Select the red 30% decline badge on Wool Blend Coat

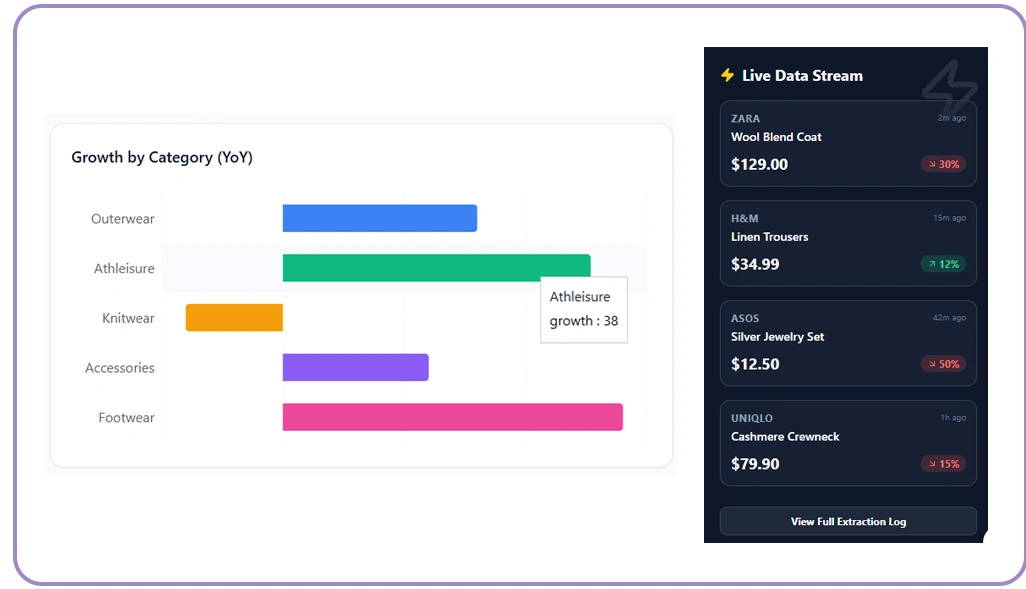941,164
